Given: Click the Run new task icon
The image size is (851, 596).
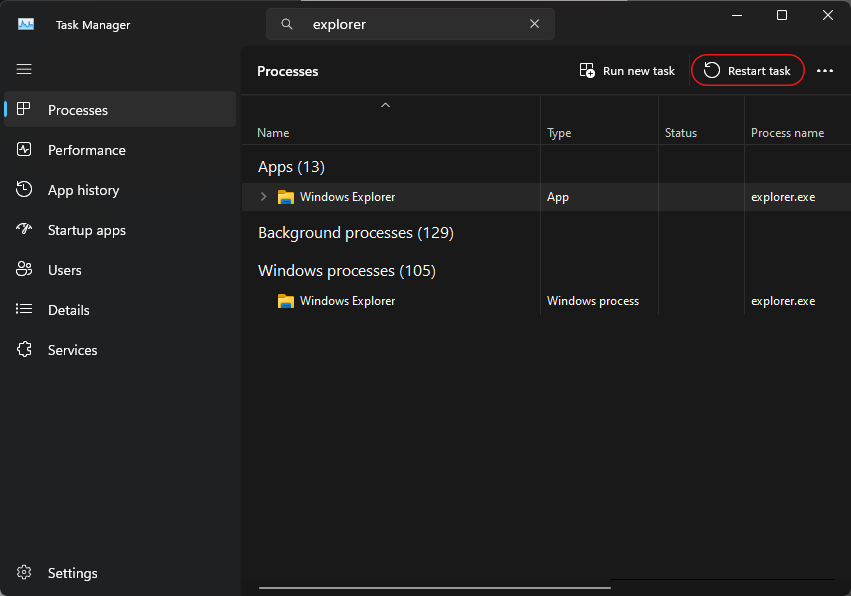Looking at the screenshot, I should pyautogui.click(x=587, y=70).
